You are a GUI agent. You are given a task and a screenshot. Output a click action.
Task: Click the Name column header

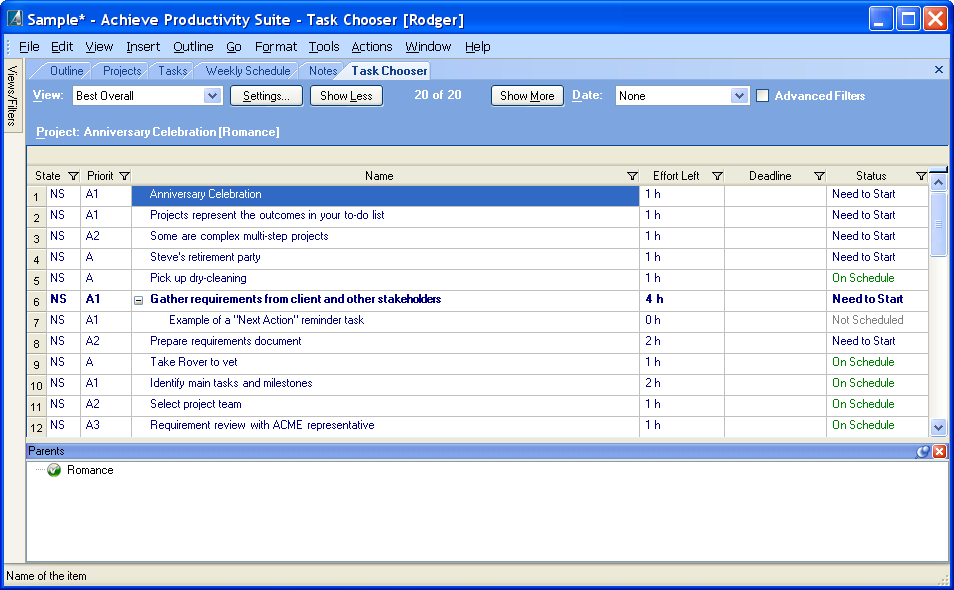point(379,176)
